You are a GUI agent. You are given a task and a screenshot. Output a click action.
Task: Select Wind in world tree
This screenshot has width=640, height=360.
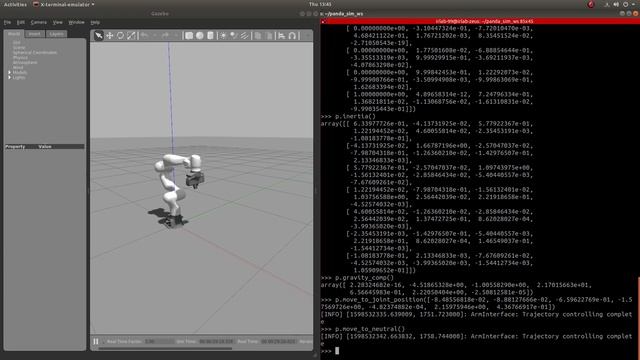(x=18, y=67)
